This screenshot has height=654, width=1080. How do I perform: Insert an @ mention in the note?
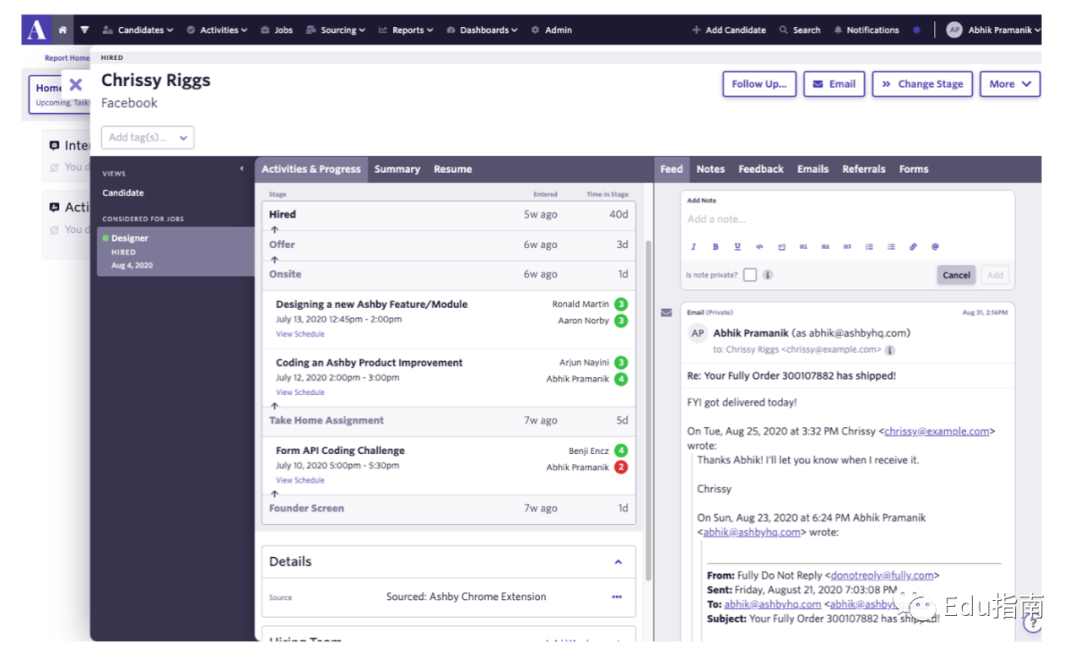point(935,246)
